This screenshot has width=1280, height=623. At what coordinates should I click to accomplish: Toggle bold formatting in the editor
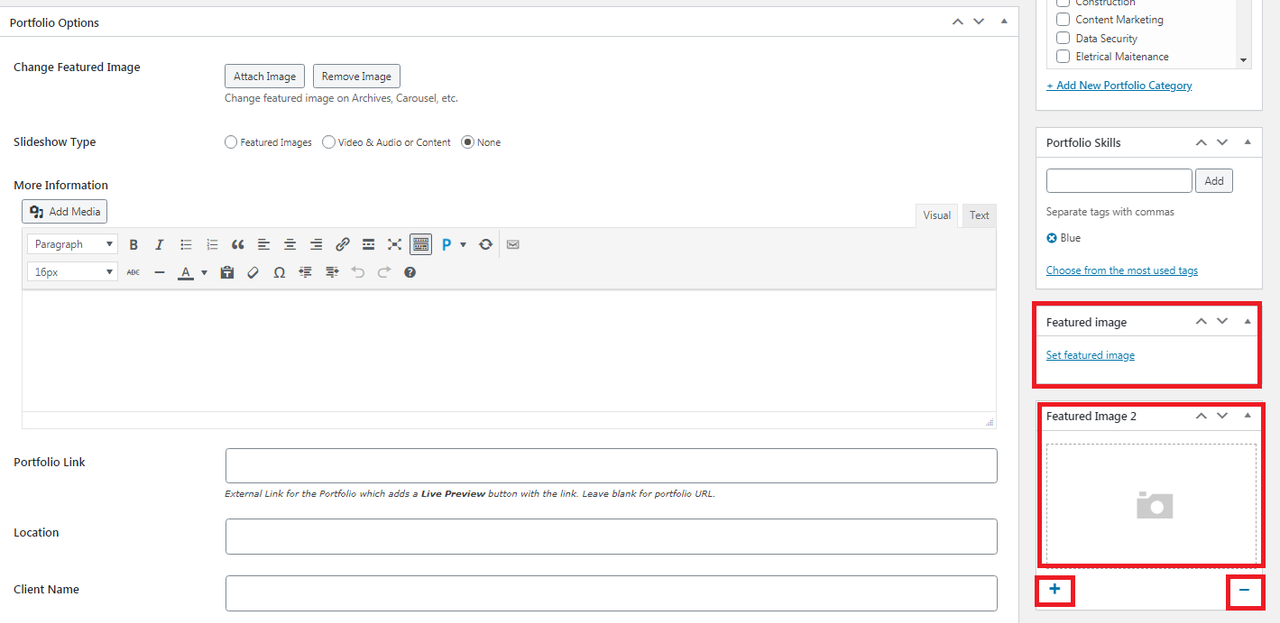(x=133, y=244)
